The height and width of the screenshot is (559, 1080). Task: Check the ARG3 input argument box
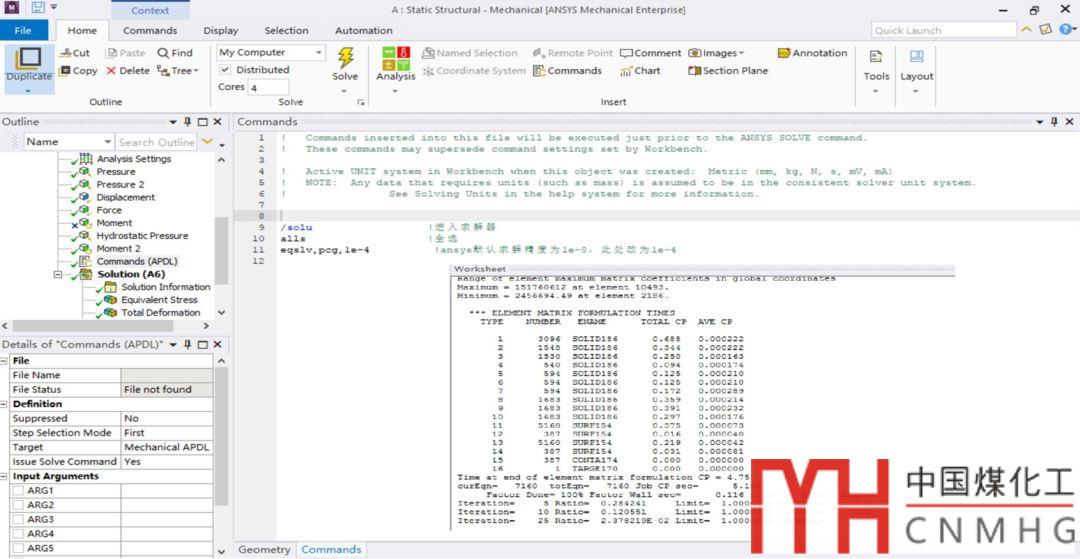18,520
